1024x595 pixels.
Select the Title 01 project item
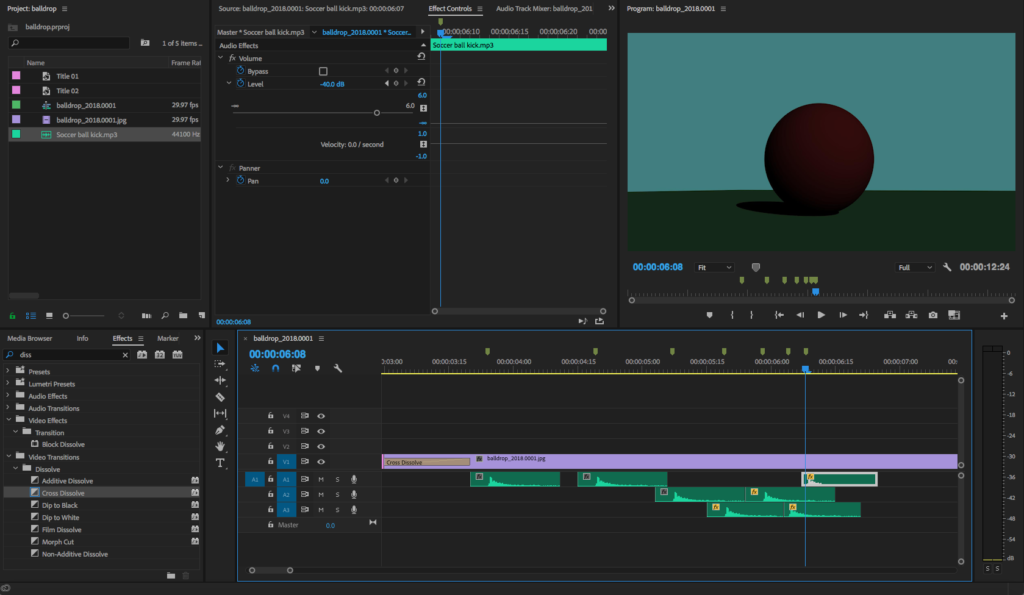coord(67,76)
